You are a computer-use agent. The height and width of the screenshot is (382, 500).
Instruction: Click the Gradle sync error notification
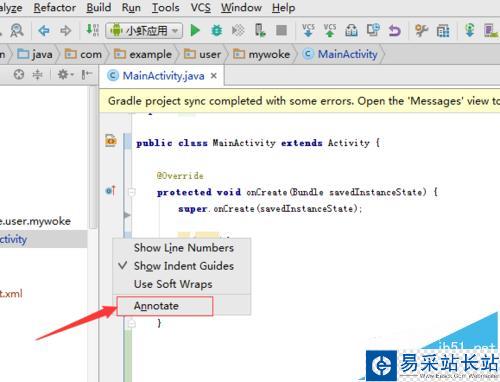coord(299,101)
